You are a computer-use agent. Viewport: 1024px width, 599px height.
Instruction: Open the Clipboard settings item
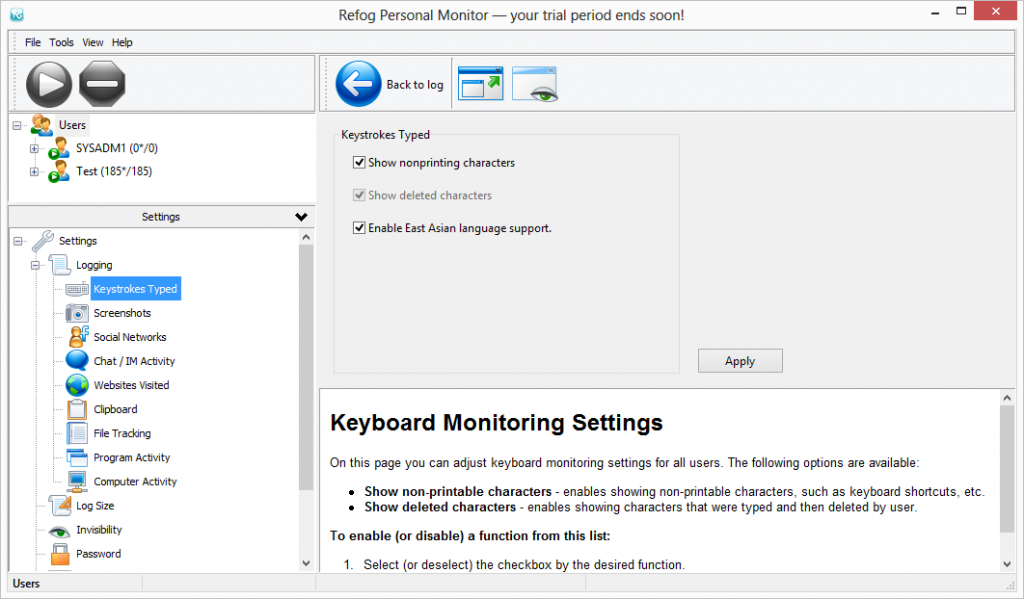click(x=115, y=409)
